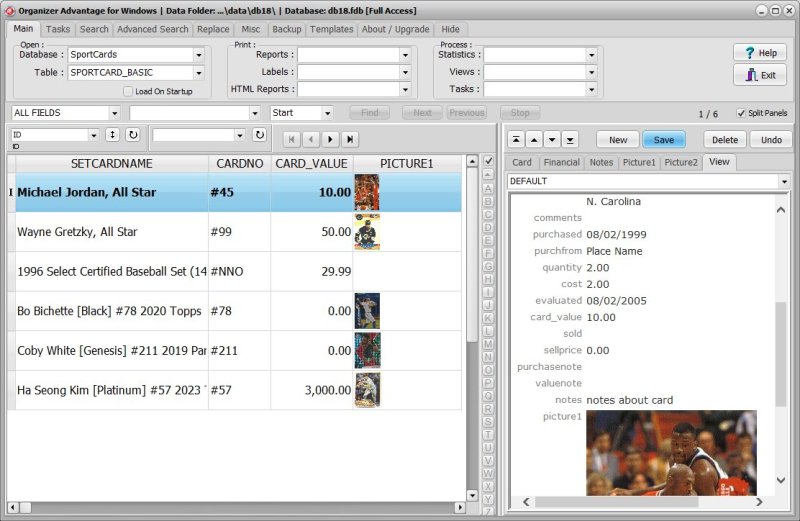Jump to first record using detail panel arrow
800x521 pixels.
[516, 139]
